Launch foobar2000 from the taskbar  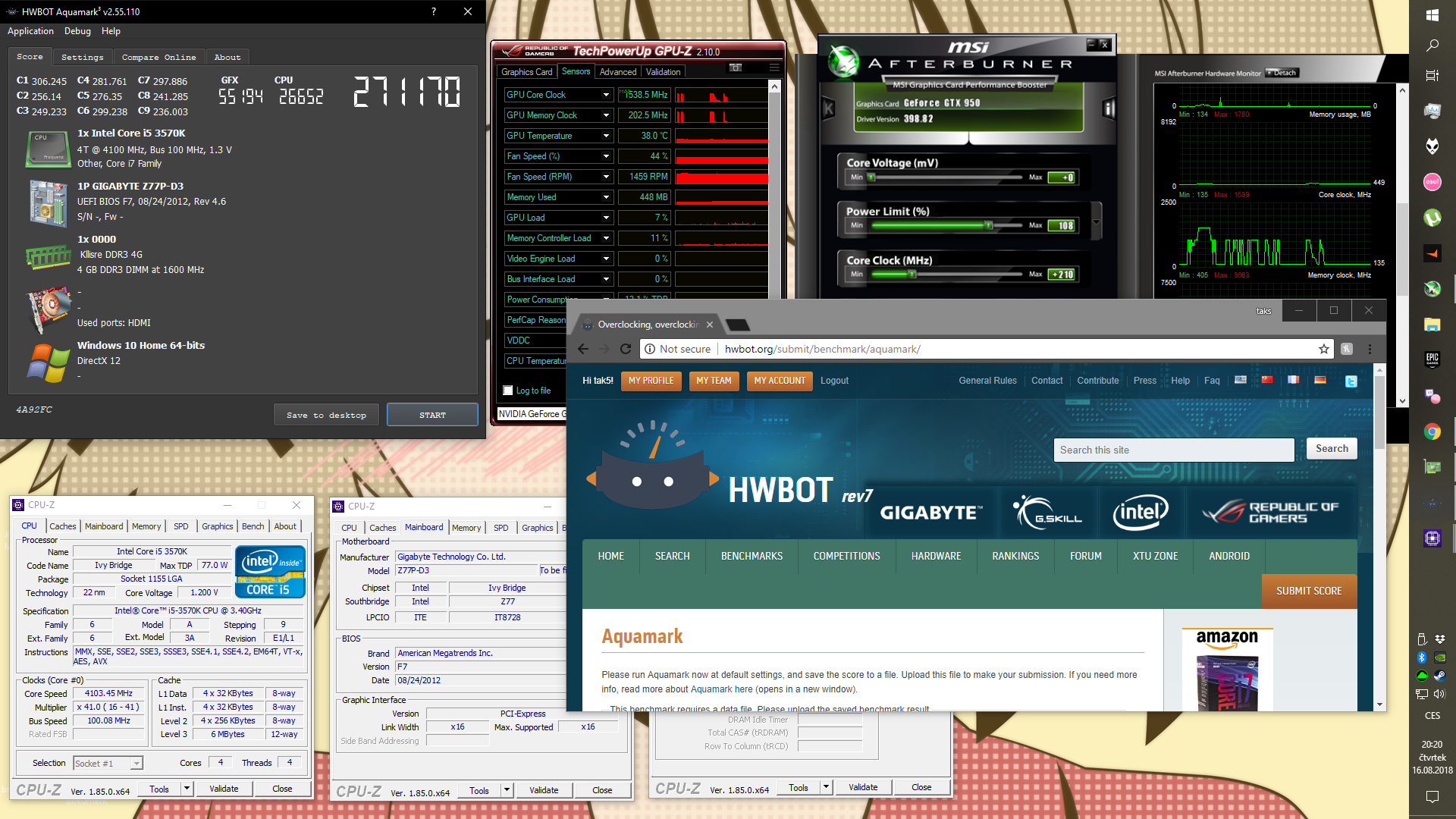pyautogui.click(x=1432, y=146)
